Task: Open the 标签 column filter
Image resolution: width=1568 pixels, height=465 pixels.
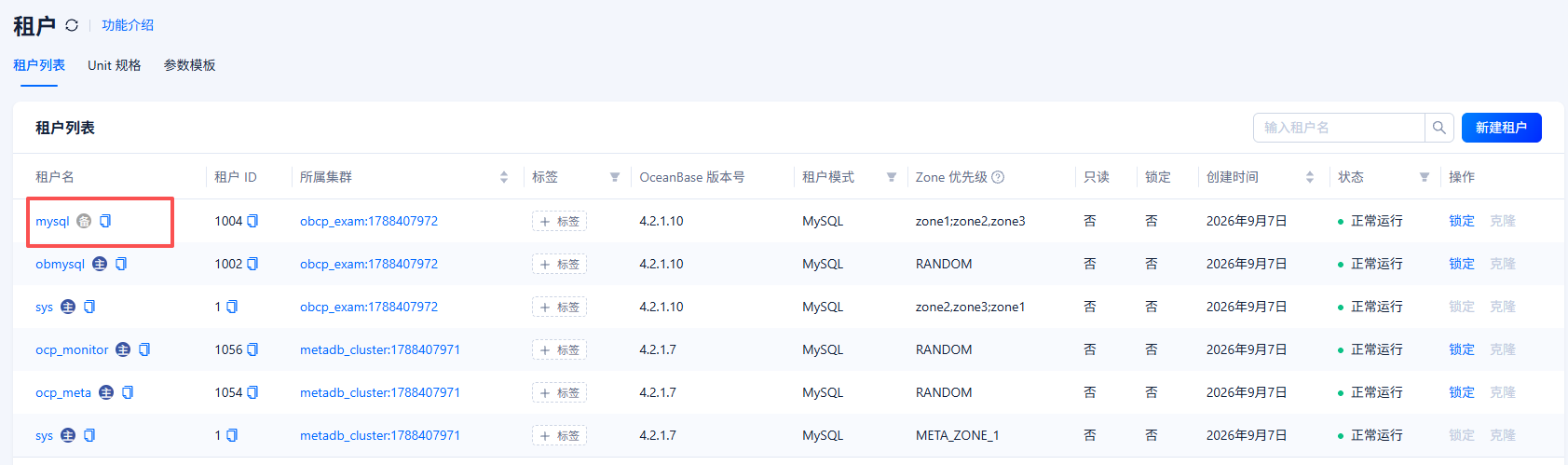Action: point(615,177)
